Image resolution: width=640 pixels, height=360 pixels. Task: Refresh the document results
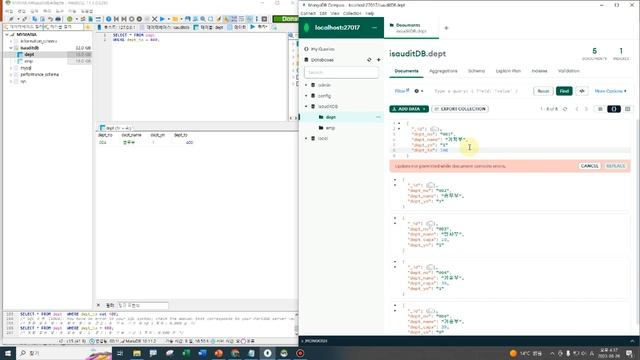pos(565,109)
